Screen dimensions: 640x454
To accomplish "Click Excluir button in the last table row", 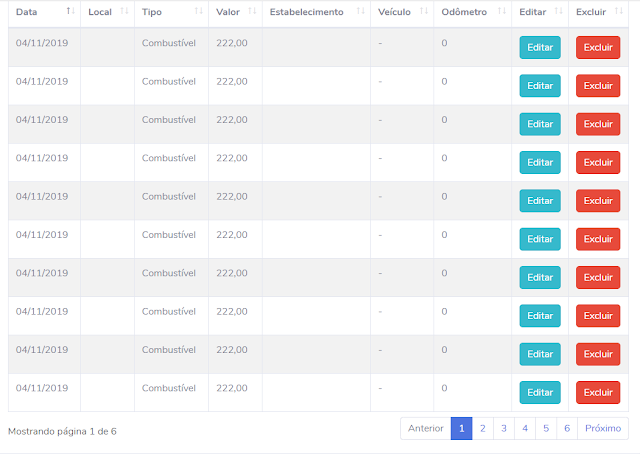I will pyautogui.click(x=598, y=392).
